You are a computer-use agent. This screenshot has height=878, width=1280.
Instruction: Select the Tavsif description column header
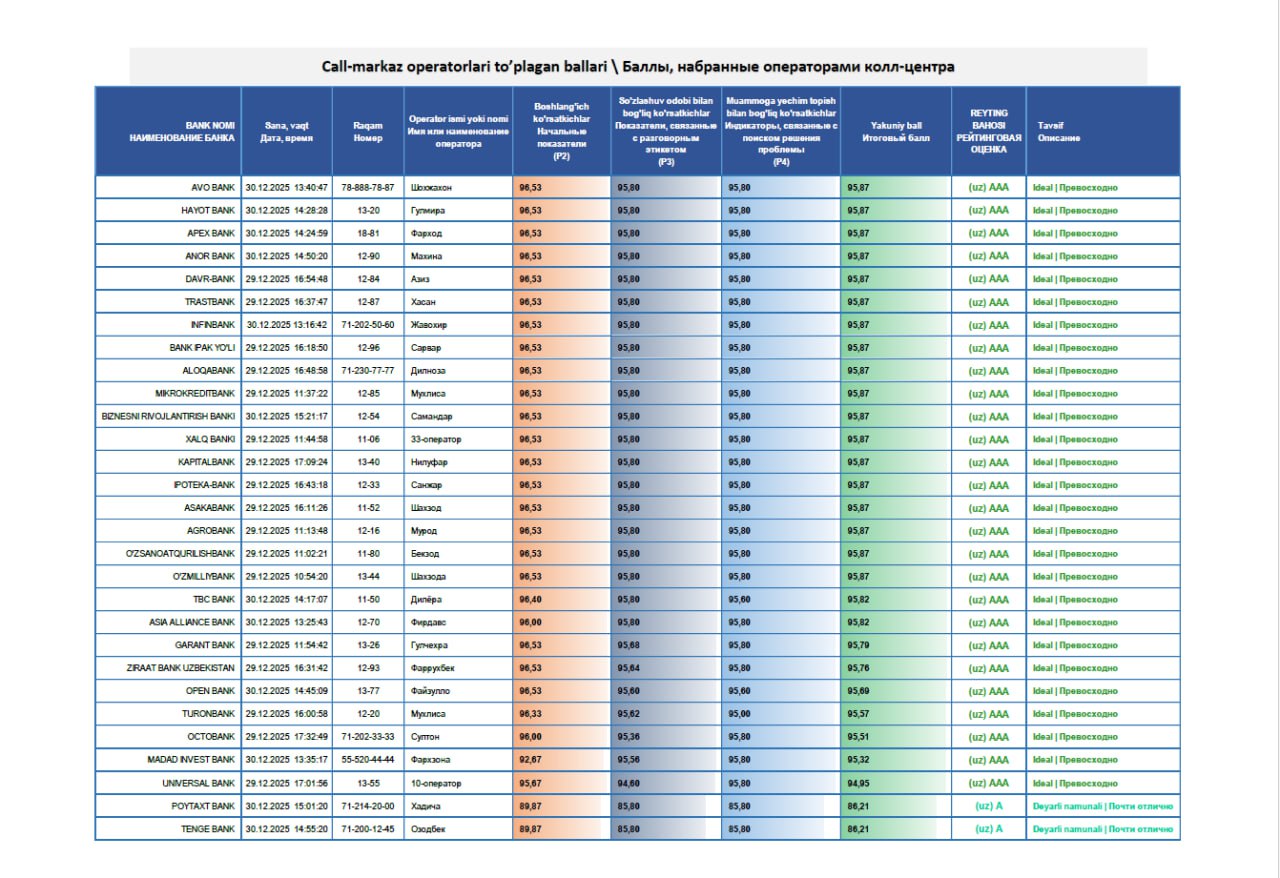click(x=1051, y=131)
